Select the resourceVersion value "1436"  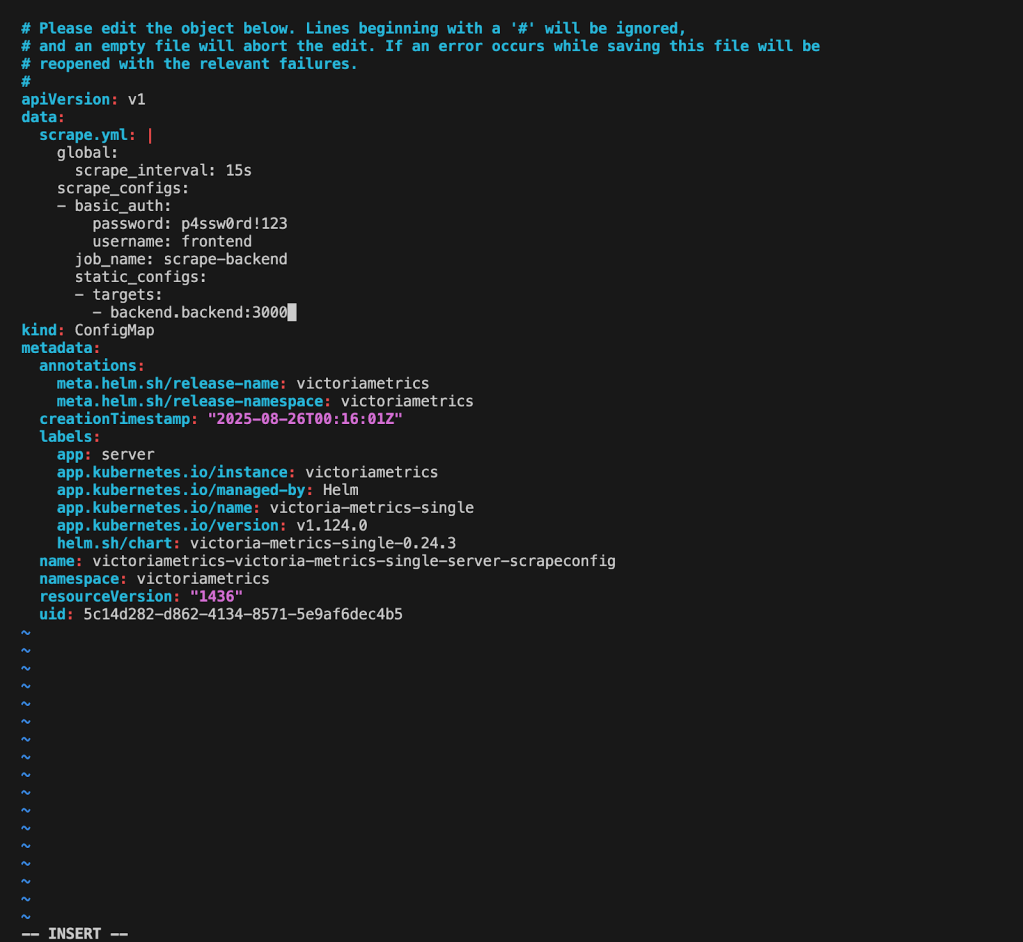(x=217, y=596)
